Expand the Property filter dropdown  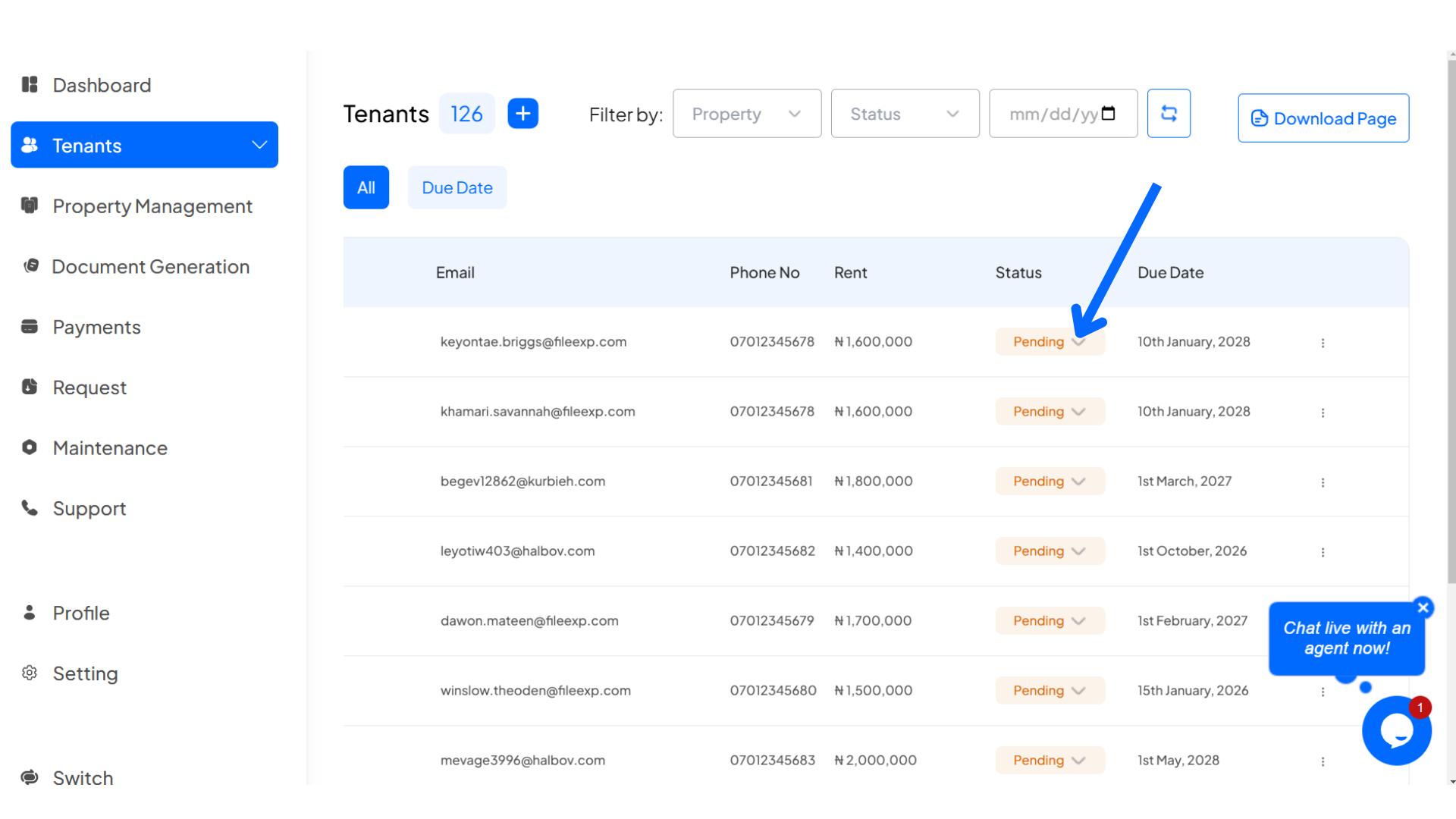tap(746, 113)
